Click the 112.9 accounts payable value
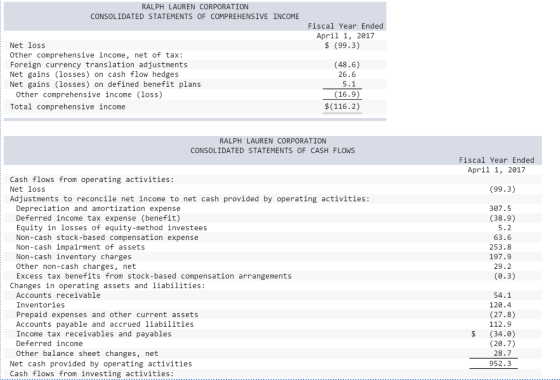 pos(500,324)
